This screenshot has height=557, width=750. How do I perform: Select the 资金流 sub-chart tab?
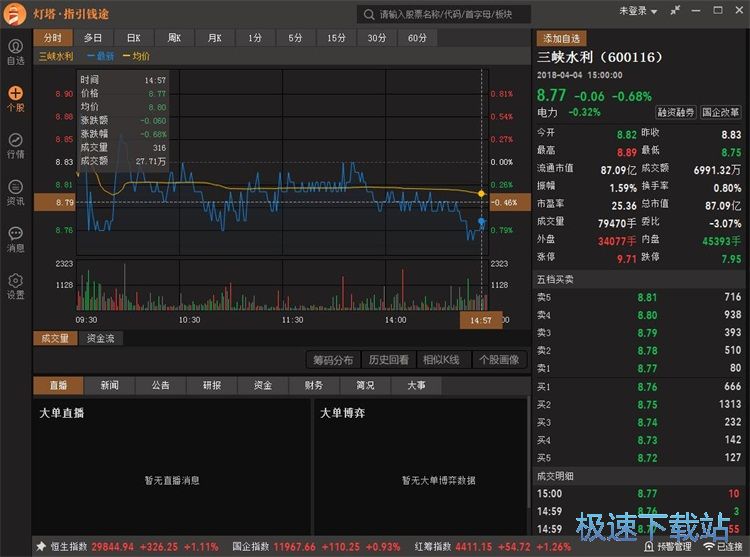click(99, 338)
